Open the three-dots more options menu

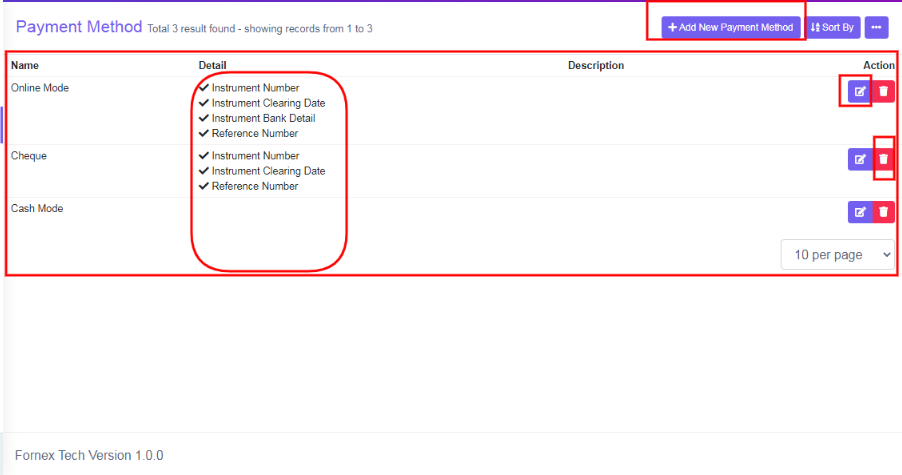pos(876,28)
